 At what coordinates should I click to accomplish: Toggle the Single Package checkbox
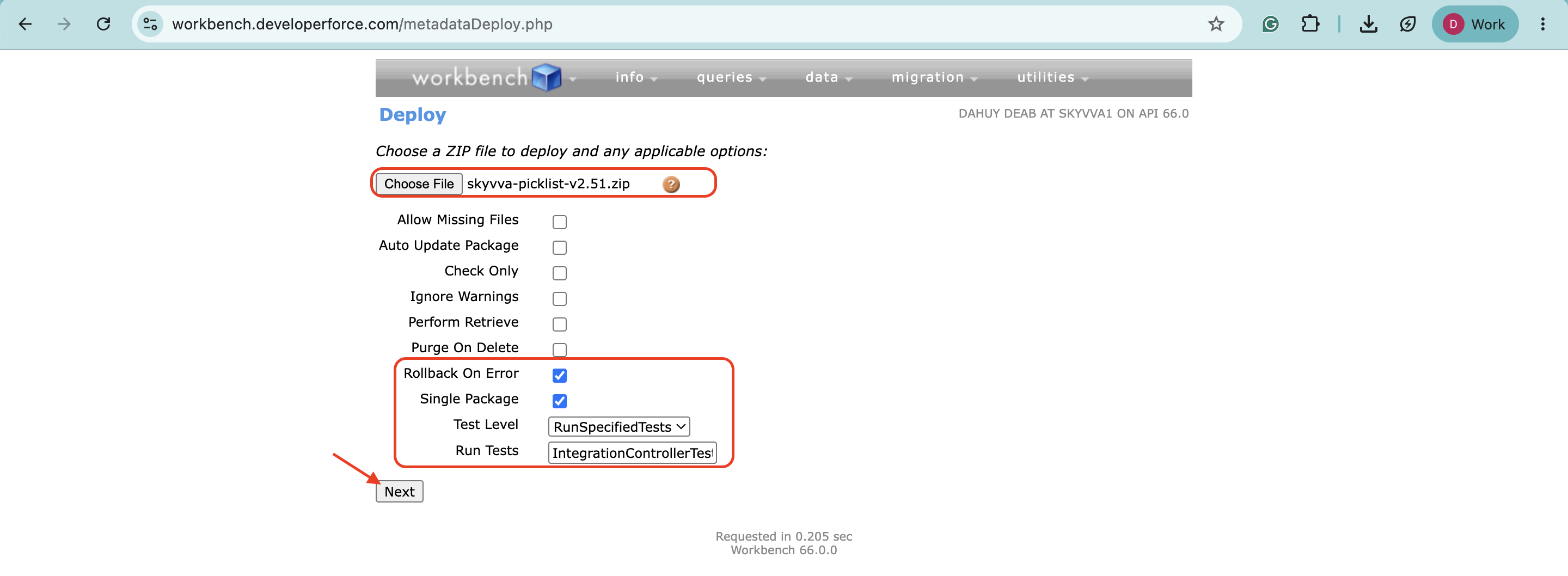559,401
